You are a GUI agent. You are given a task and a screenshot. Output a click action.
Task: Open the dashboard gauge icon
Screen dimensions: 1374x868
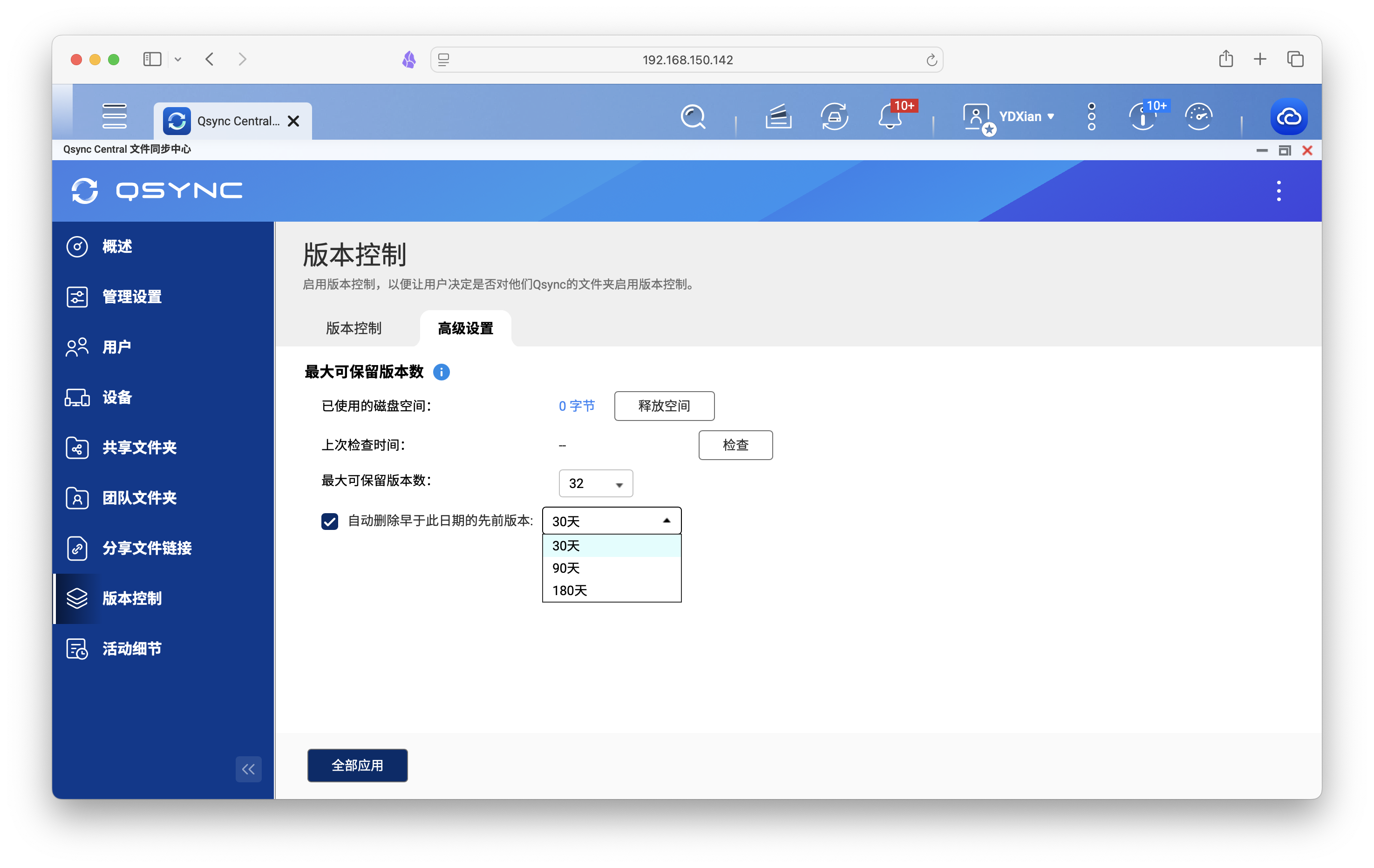pos(1198,117)
